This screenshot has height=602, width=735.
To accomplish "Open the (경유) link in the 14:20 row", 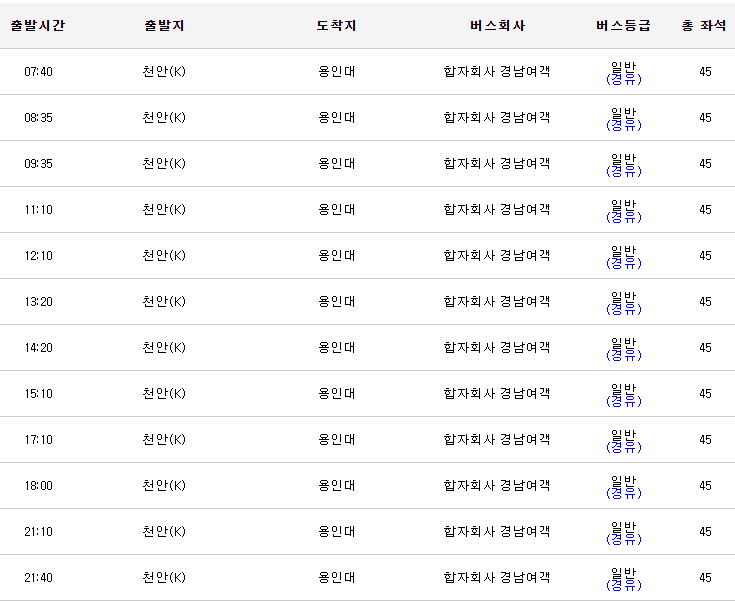I will tap(623, 354).
